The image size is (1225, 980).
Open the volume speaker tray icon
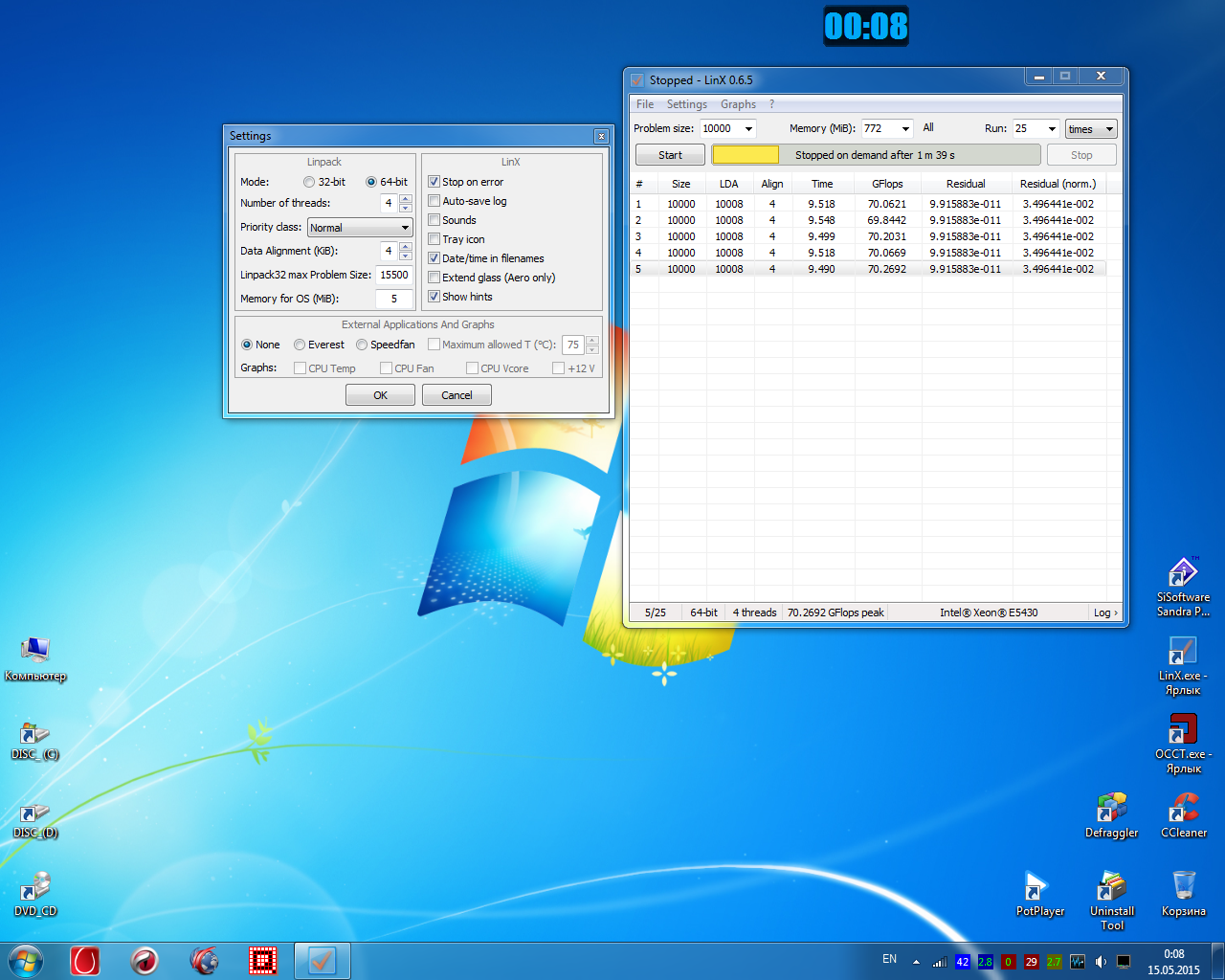point(1101,962)
